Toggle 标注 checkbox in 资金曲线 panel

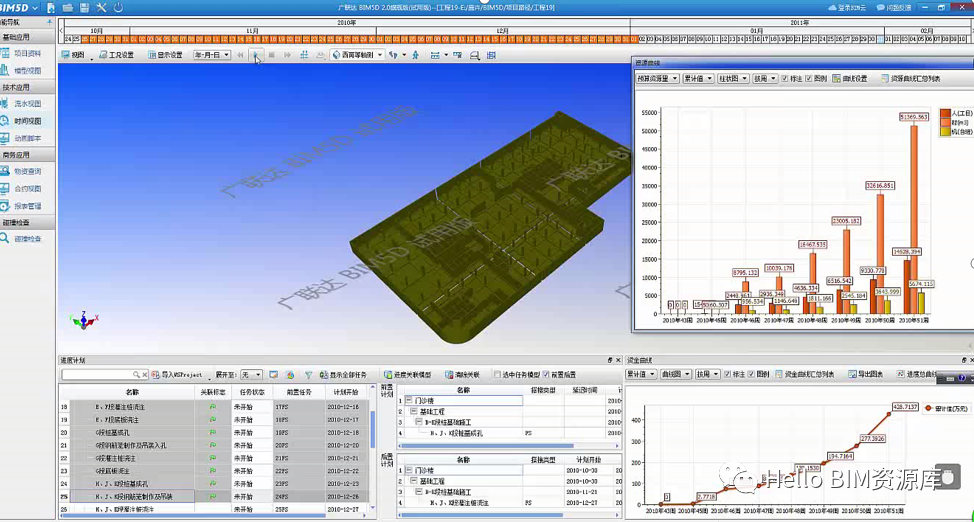[x=727, y=375]
